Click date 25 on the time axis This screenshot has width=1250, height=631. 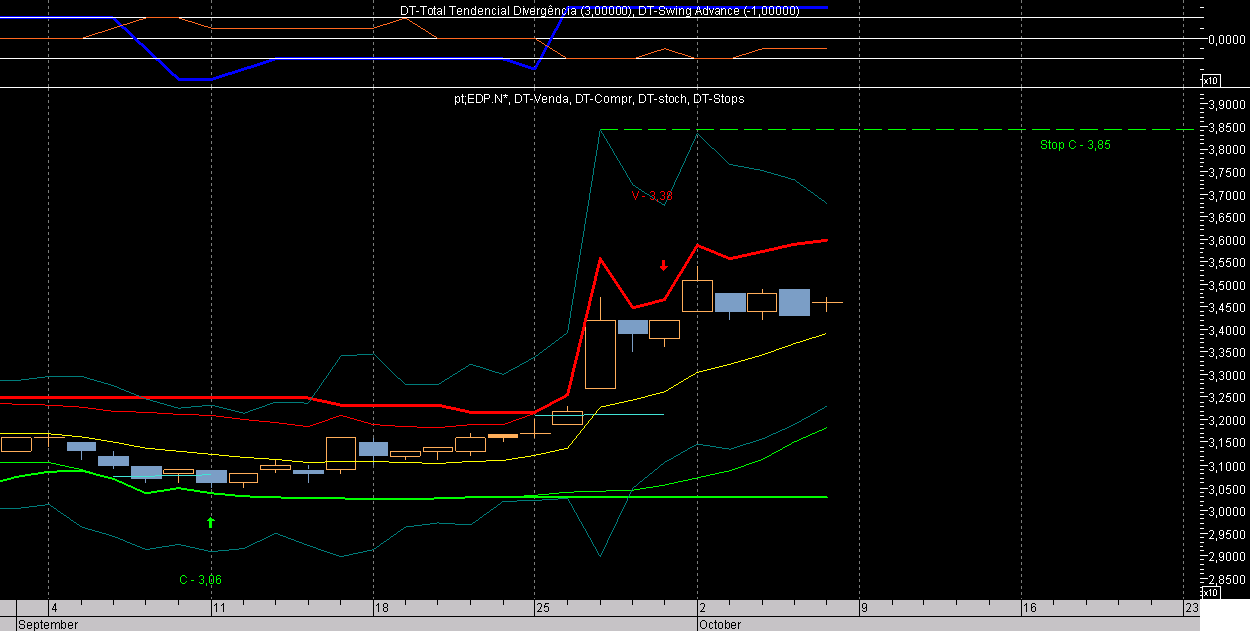[x=543, y=608]
